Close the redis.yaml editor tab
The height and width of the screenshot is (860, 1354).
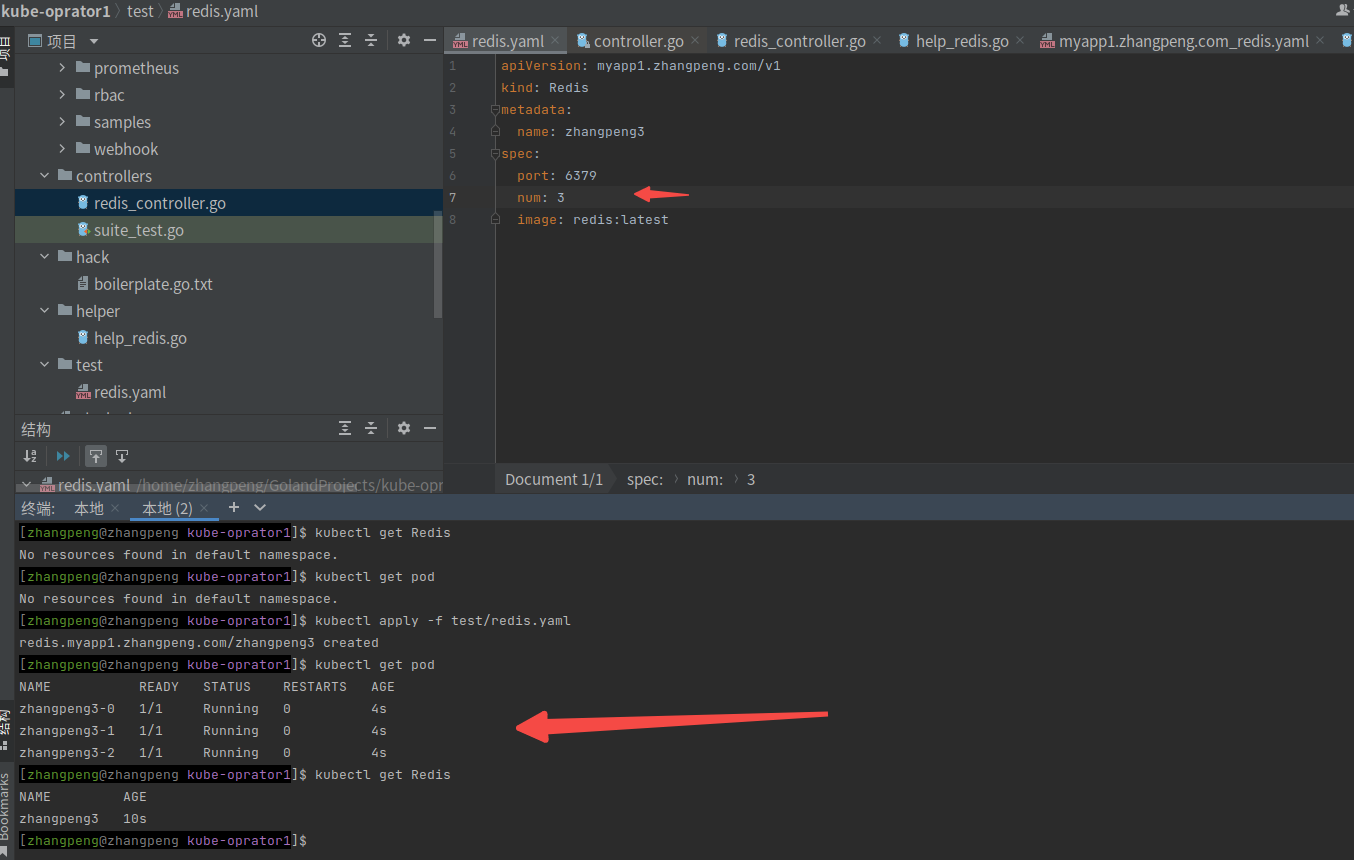point(556,41)
